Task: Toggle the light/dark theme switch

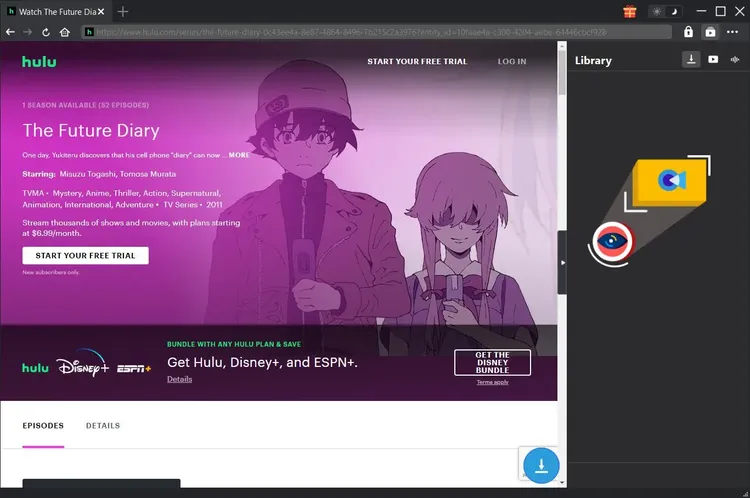Action: 663,12
